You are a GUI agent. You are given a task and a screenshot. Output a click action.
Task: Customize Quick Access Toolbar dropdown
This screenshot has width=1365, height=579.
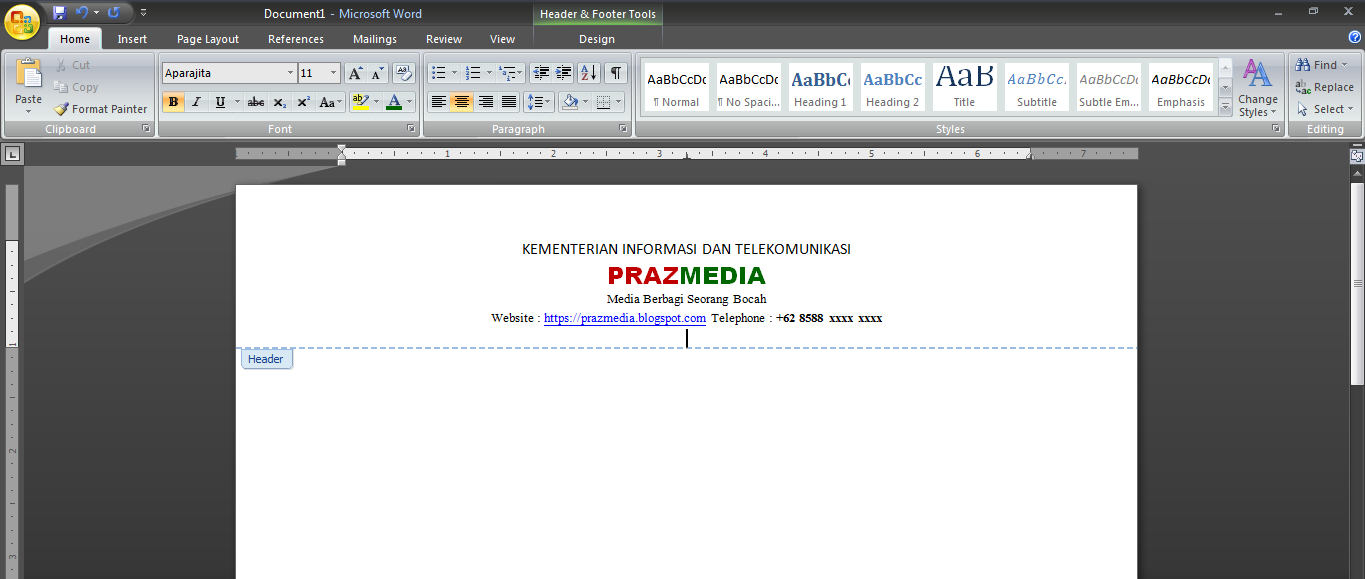tap(143, 13)
